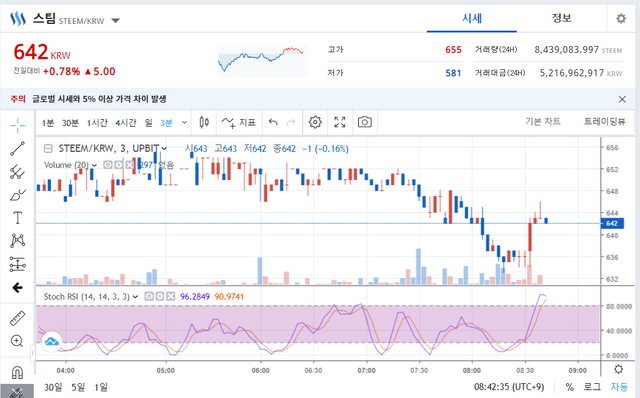
Task: Hide the Stoch RSI indicator with eye icon
Action: click(149, 296)
